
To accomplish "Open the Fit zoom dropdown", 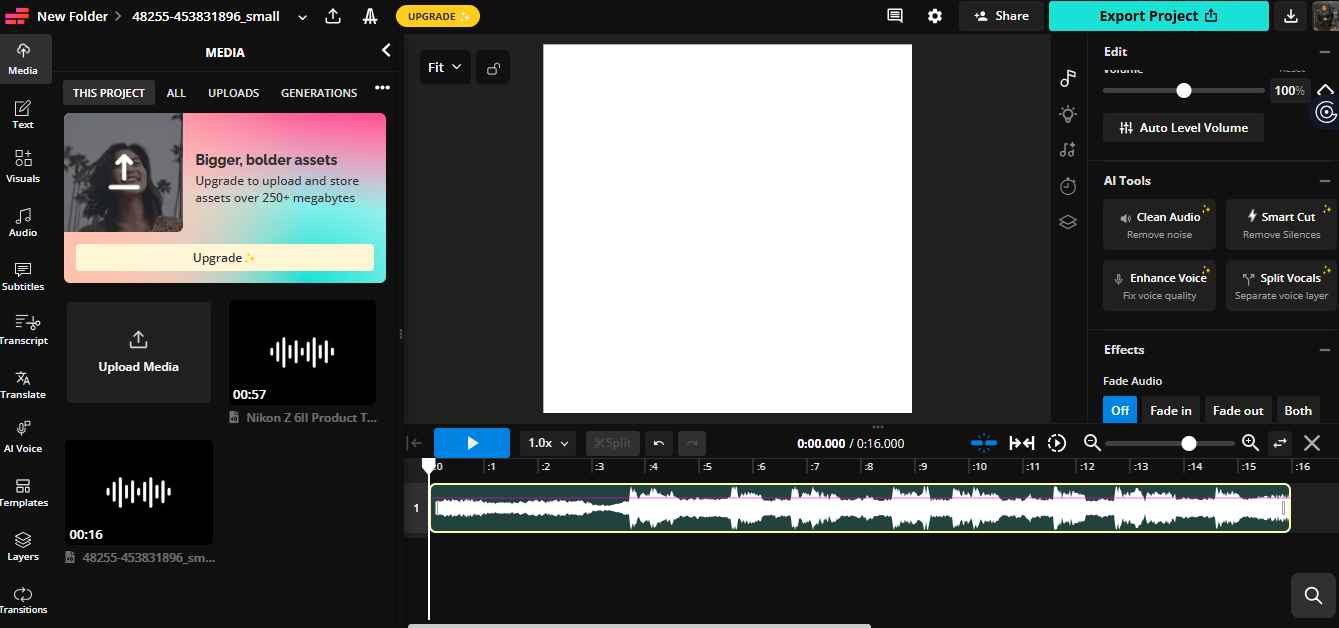I will (x=445, y=67).
